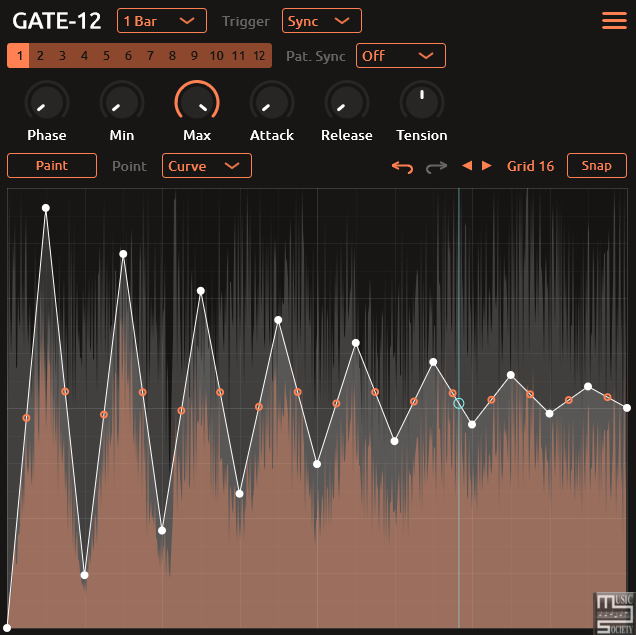
Task: Click the undo arrow icon
Action: click(402, 166)
